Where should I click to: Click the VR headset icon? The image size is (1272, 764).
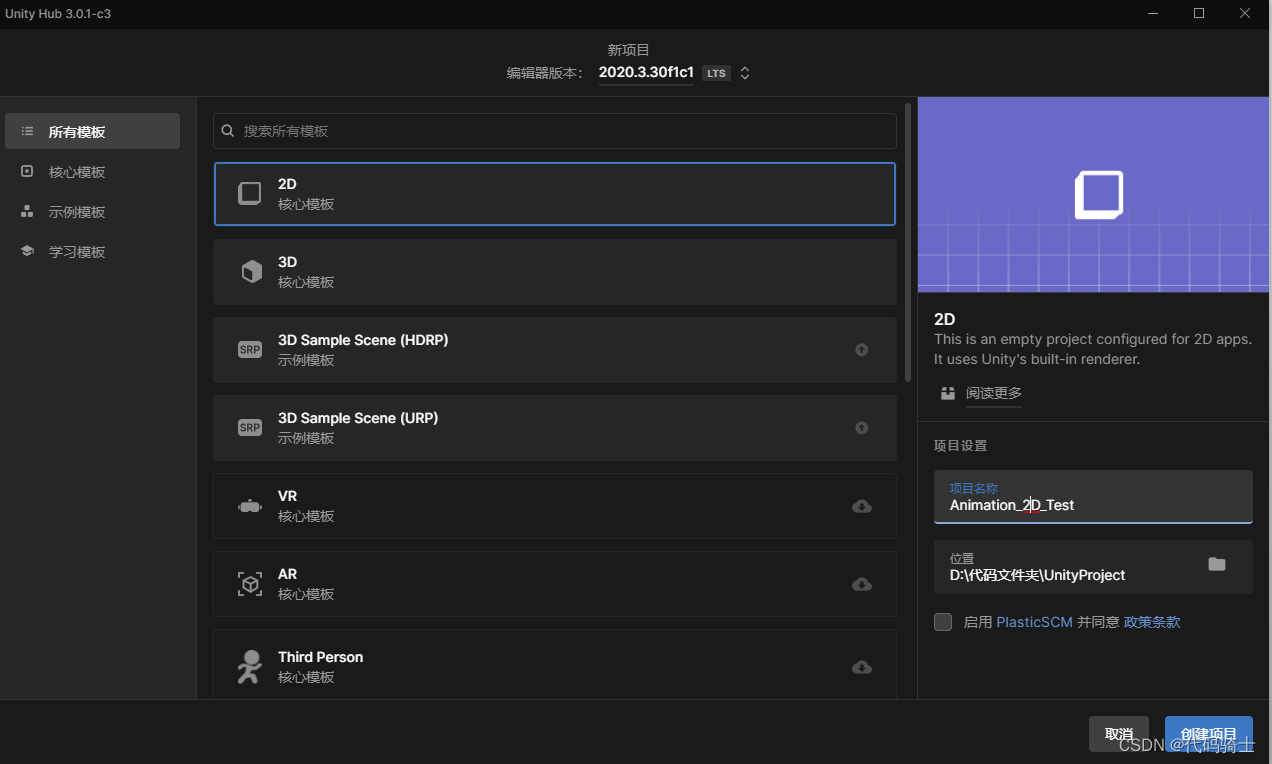pyautogui.click(x=250, y=506)
